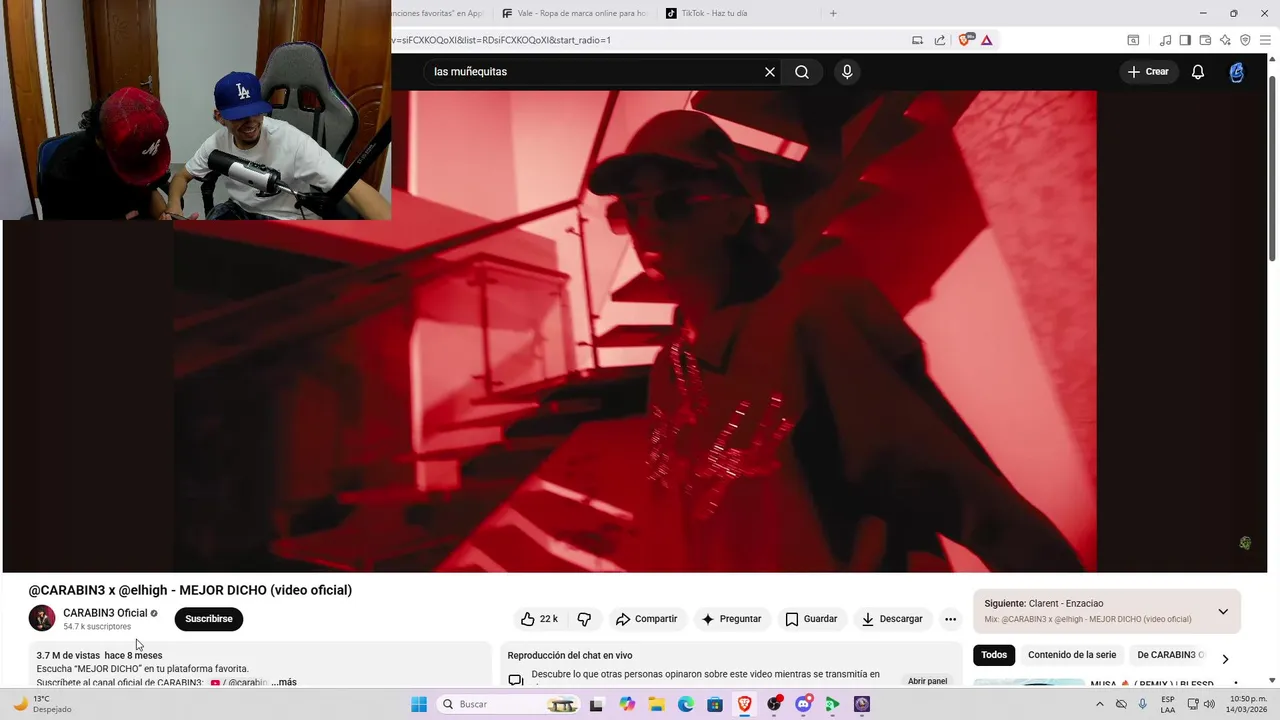Open a new browser tab
This screenshot has height=720, width=1280.
833,13
